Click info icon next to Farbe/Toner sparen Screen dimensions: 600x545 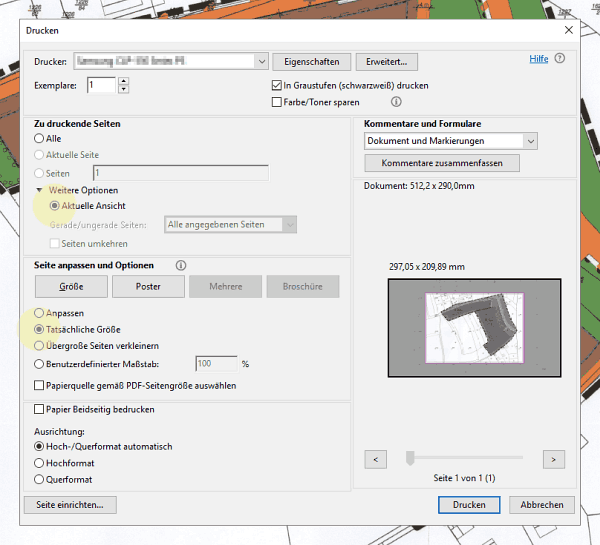click(396, 102)
